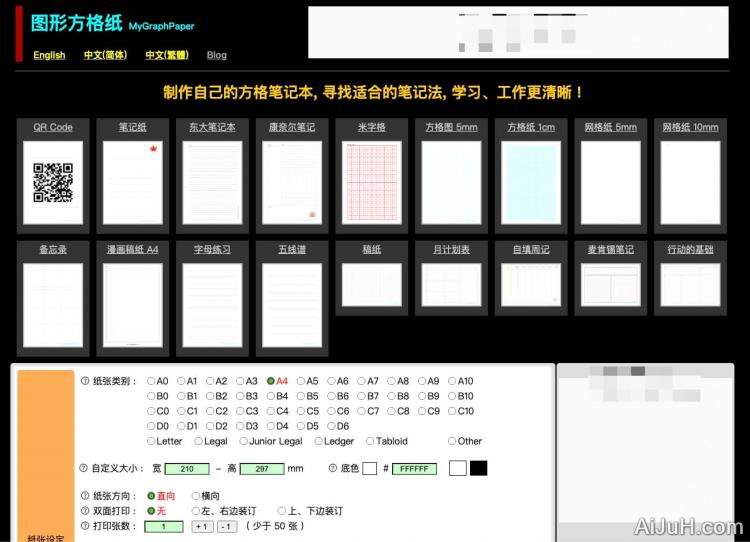Open the 康奈尔笔记 template preview
Image resolution: width=750 pixels, height=542 pixels.
292,181
